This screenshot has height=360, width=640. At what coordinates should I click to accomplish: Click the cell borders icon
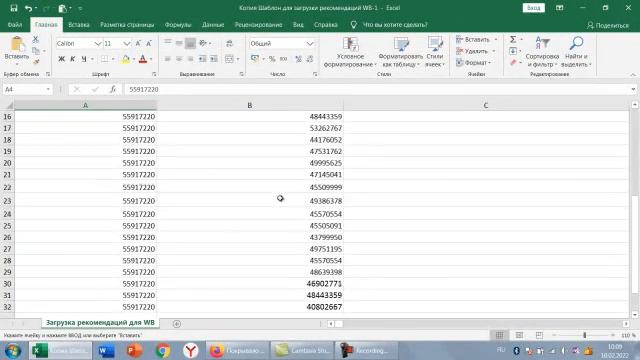click(104, 59)
